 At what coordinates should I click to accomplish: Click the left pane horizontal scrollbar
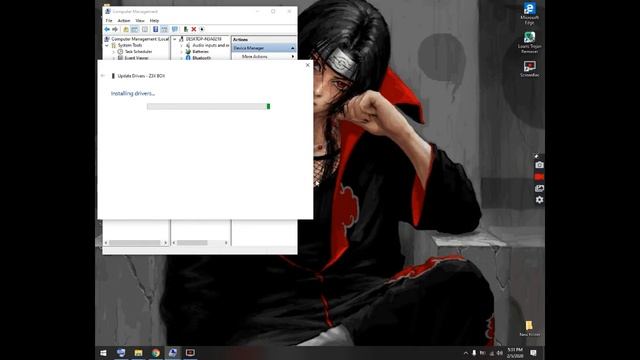(136, 243)
